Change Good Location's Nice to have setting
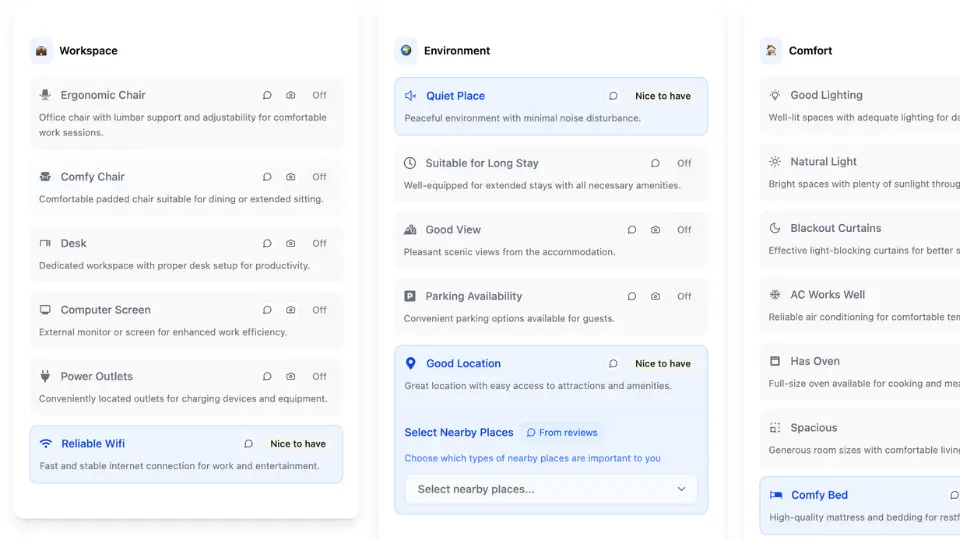This screenshot has height=540, width=960. click(663, 363)
